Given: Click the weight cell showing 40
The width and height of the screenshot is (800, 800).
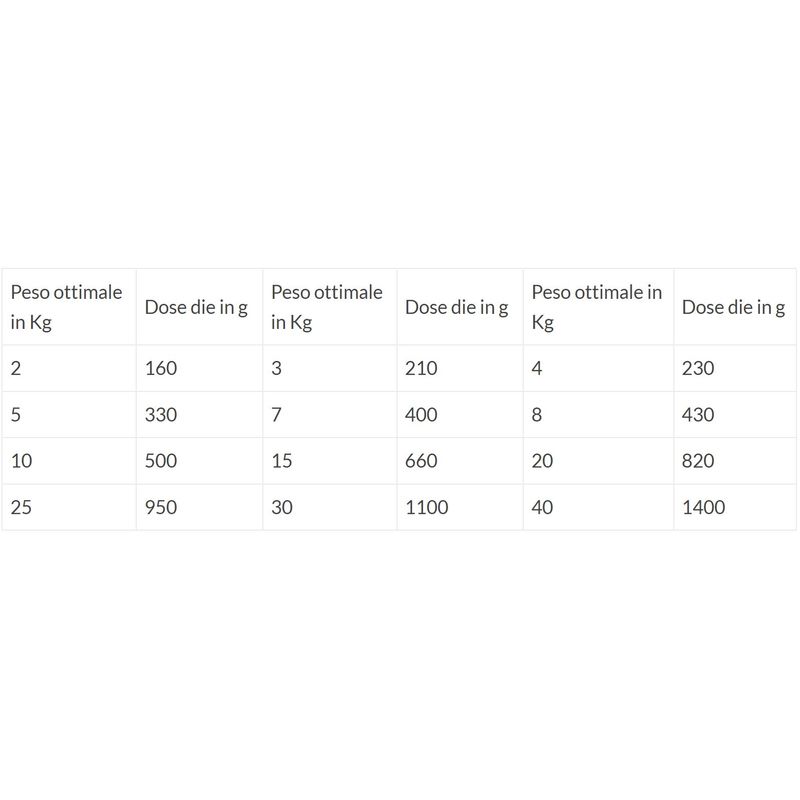Looking at the screenshot, I should [x=543, y=507].
